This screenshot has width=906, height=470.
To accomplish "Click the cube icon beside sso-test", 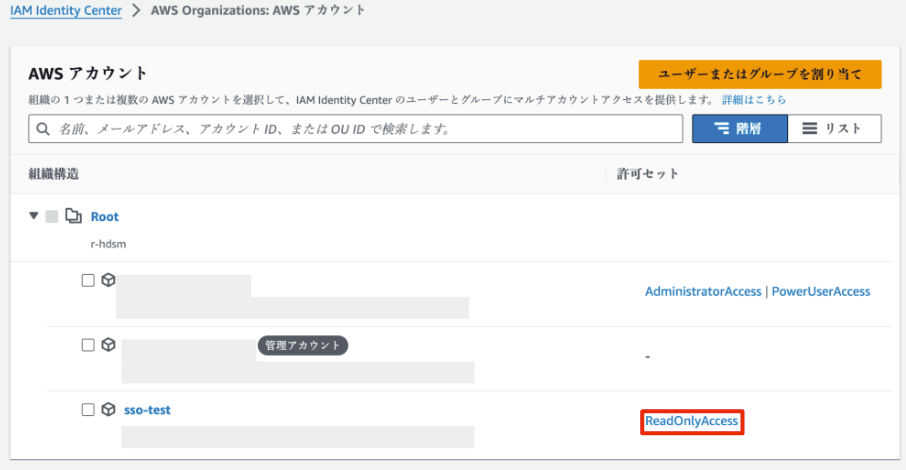I will click(108, 409).
